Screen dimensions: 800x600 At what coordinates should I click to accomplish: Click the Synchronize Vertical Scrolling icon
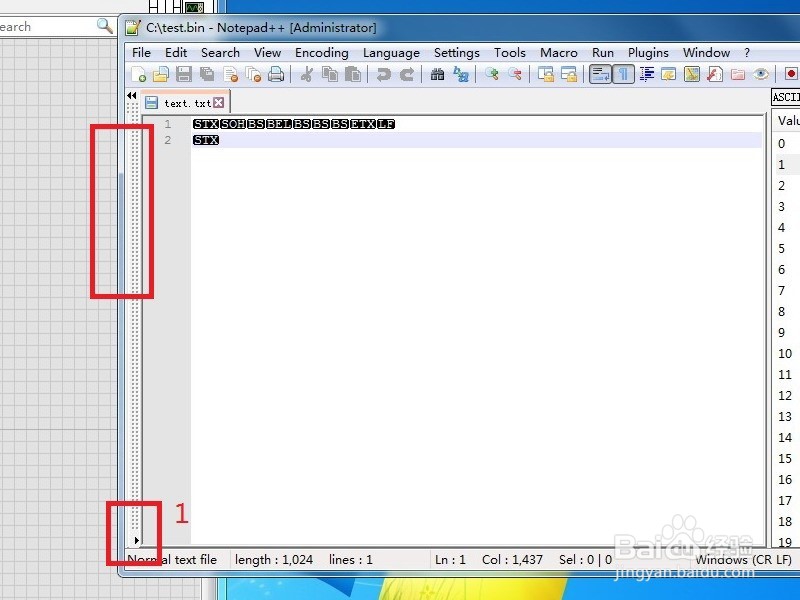[x=546, y=74]
